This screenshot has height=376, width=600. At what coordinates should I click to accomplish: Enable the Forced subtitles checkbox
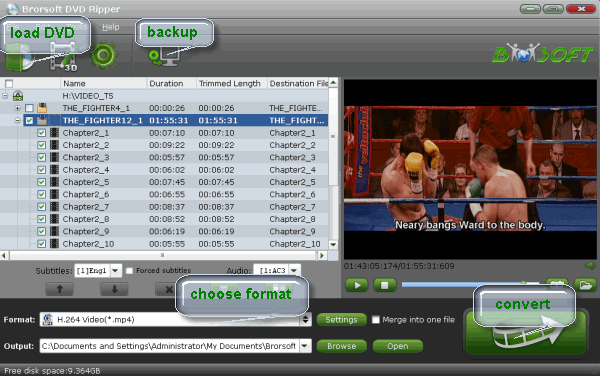tap(129, 271)
